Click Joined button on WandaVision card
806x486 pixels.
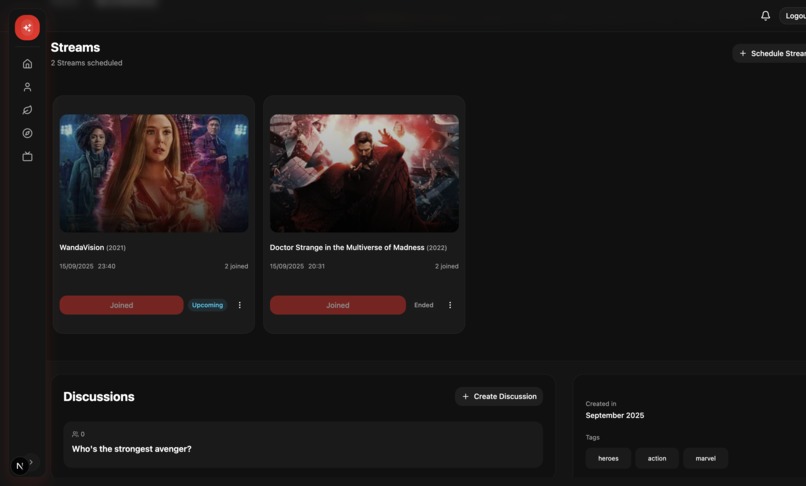(121, 305)
